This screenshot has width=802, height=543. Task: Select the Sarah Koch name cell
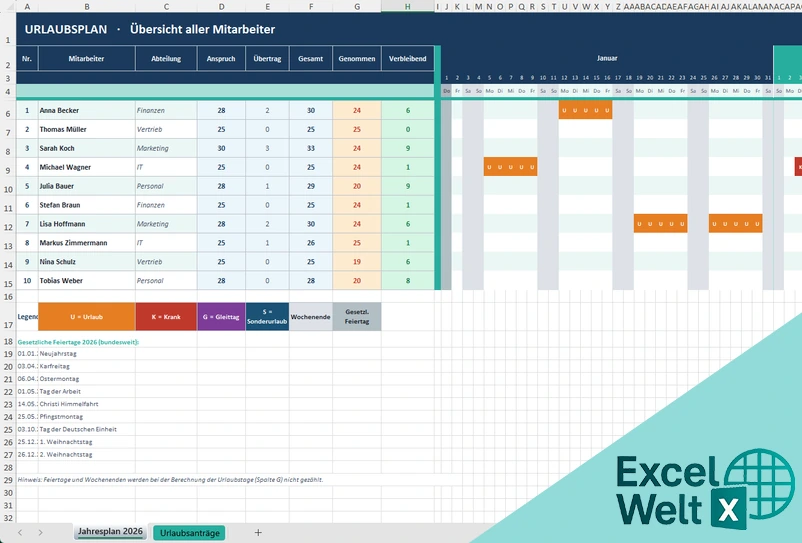[87, 148]
